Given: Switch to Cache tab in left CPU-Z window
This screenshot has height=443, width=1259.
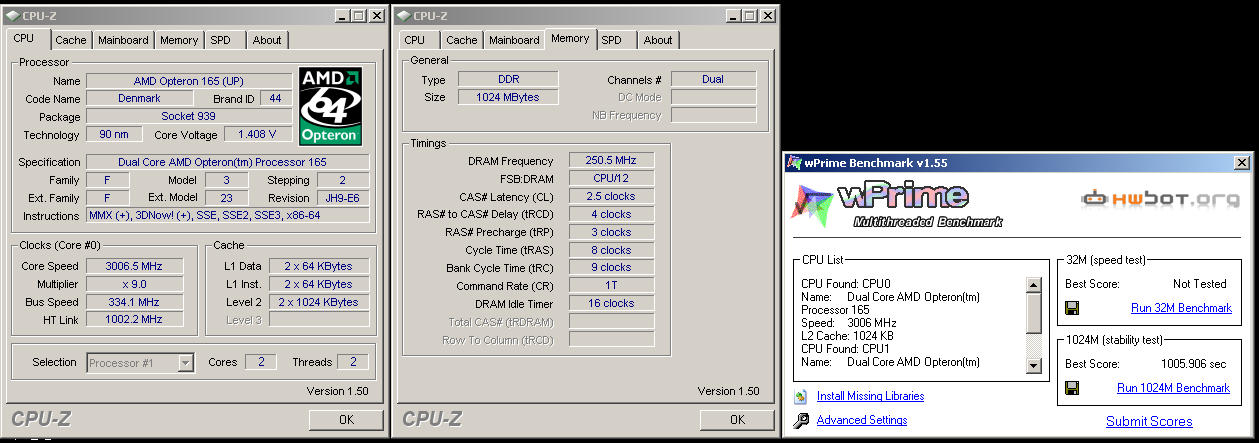Looking at the screenshot, I should click(x=71, y=40).
